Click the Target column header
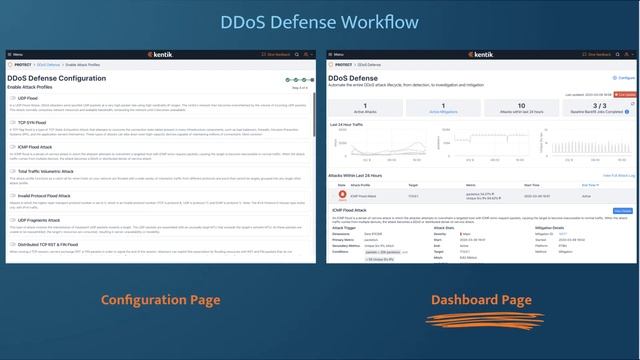This screenshot has width=640, height=360. 413,185
